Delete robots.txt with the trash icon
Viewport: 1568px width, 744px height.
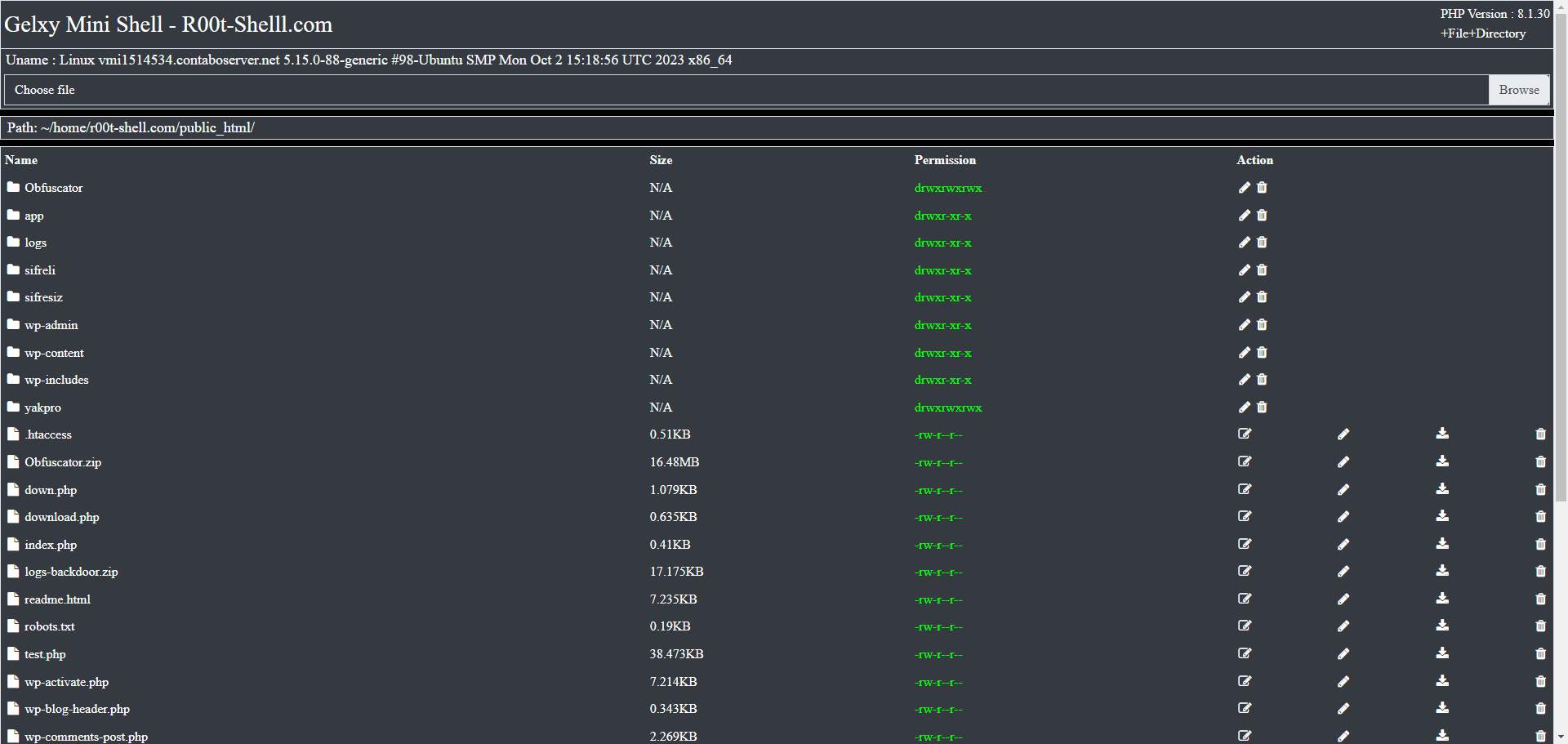pyautogui.click(x=1540, y=626)
